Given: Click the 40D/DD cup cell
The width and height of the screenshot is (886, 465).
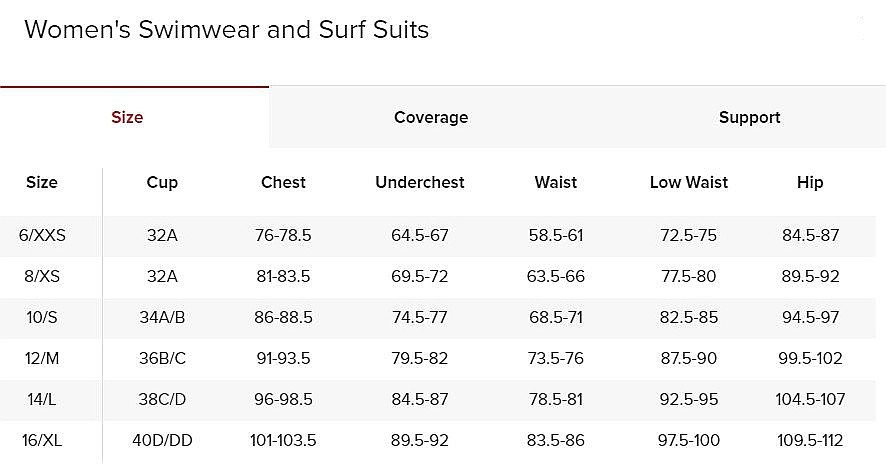Looking at the screenshot, I should pyautogui.click(x=162, y=440).
